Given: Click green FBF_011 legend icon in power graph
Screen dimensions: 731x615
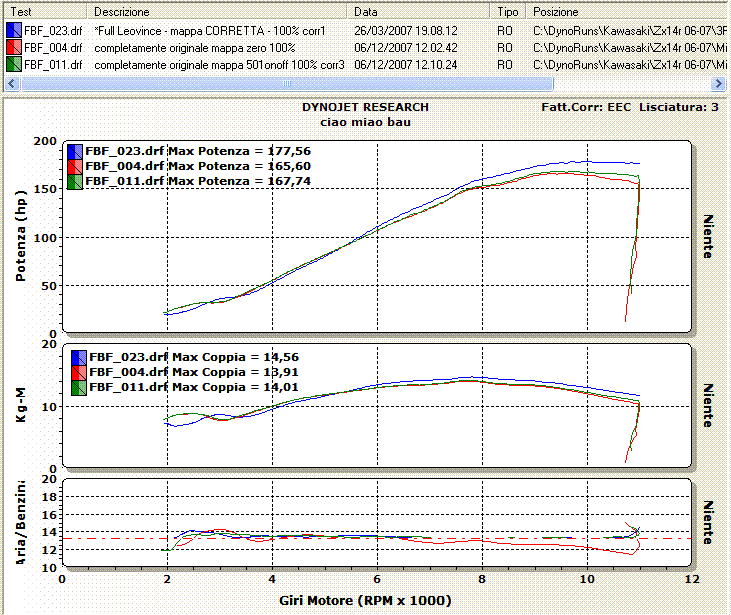Looking at the screenshot, I should tap(74, 182).
